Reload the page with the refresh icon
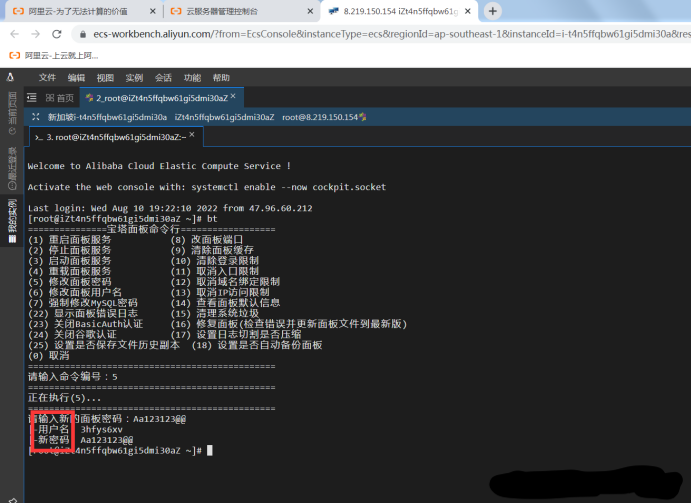 pyautogui.click(x=57, y=34)
